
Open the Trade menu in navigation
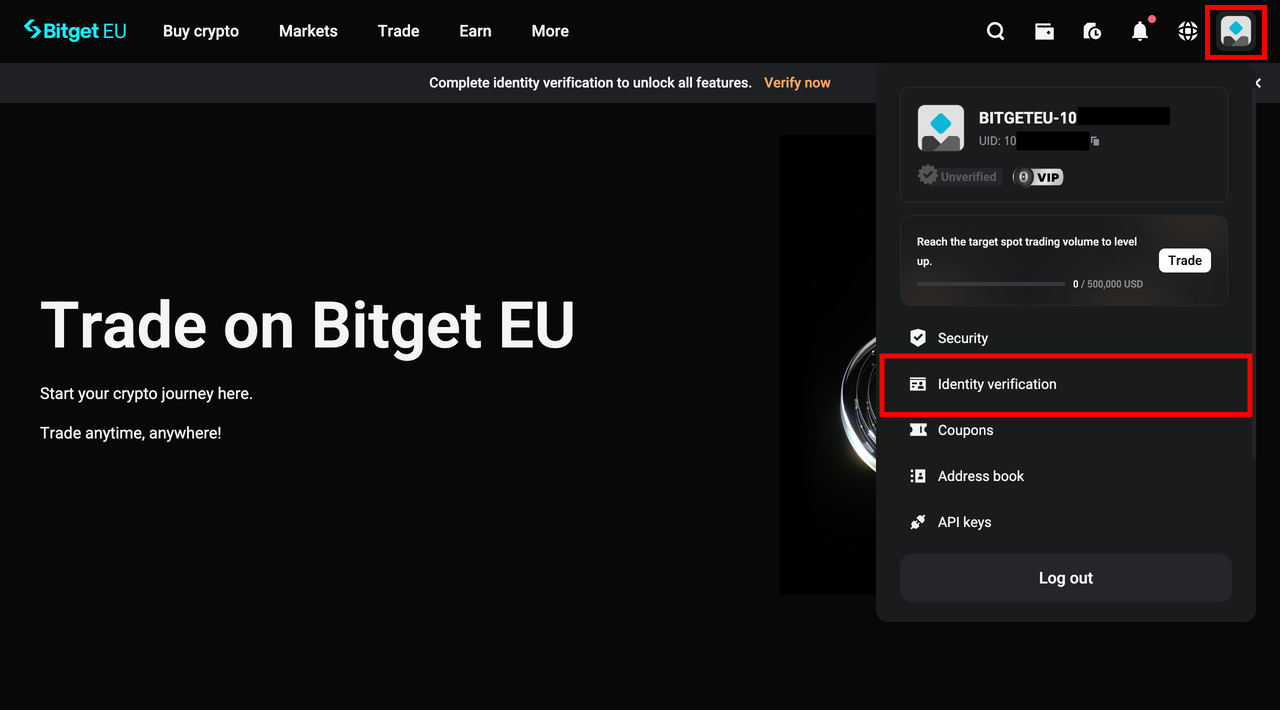398,31
